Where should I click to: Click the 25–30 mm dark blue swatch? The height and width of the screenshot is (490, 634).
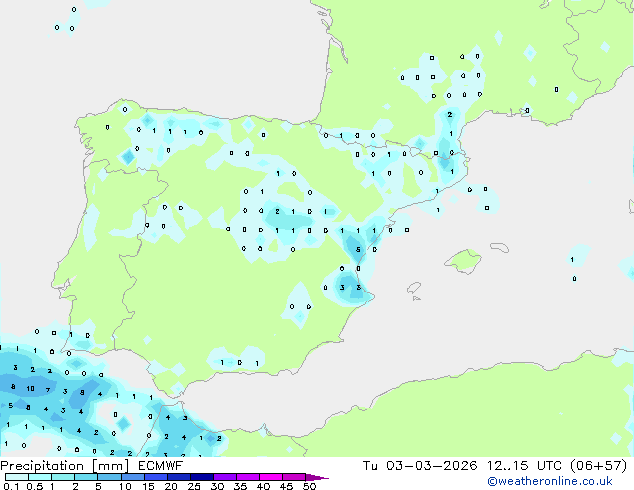201,477
